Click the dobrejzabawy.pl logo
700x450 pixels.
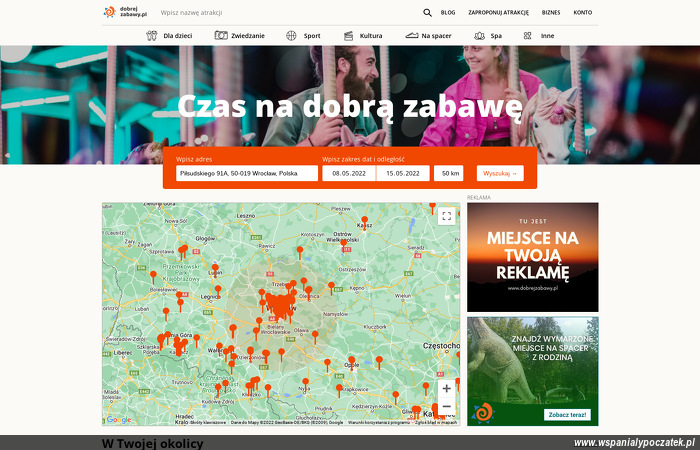pos(125,12)
